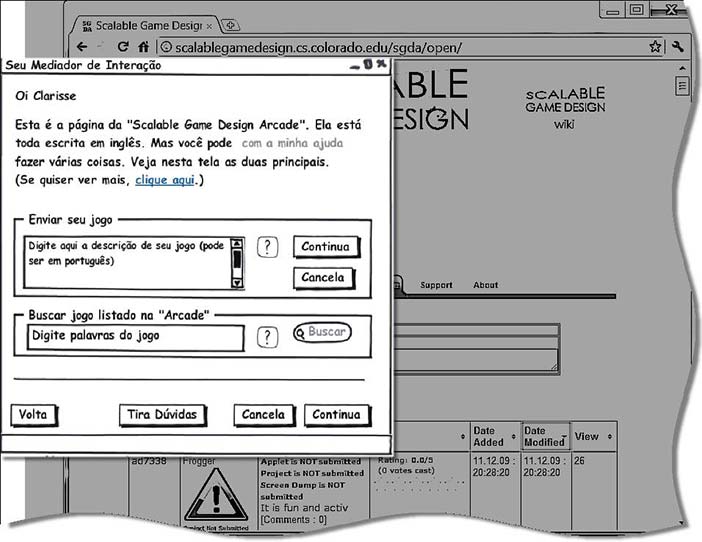The height and width of the screenshot is (542, 702).
Task: Click help icon beside game description box
Action: pyautogui.click(x=267, y=247)
